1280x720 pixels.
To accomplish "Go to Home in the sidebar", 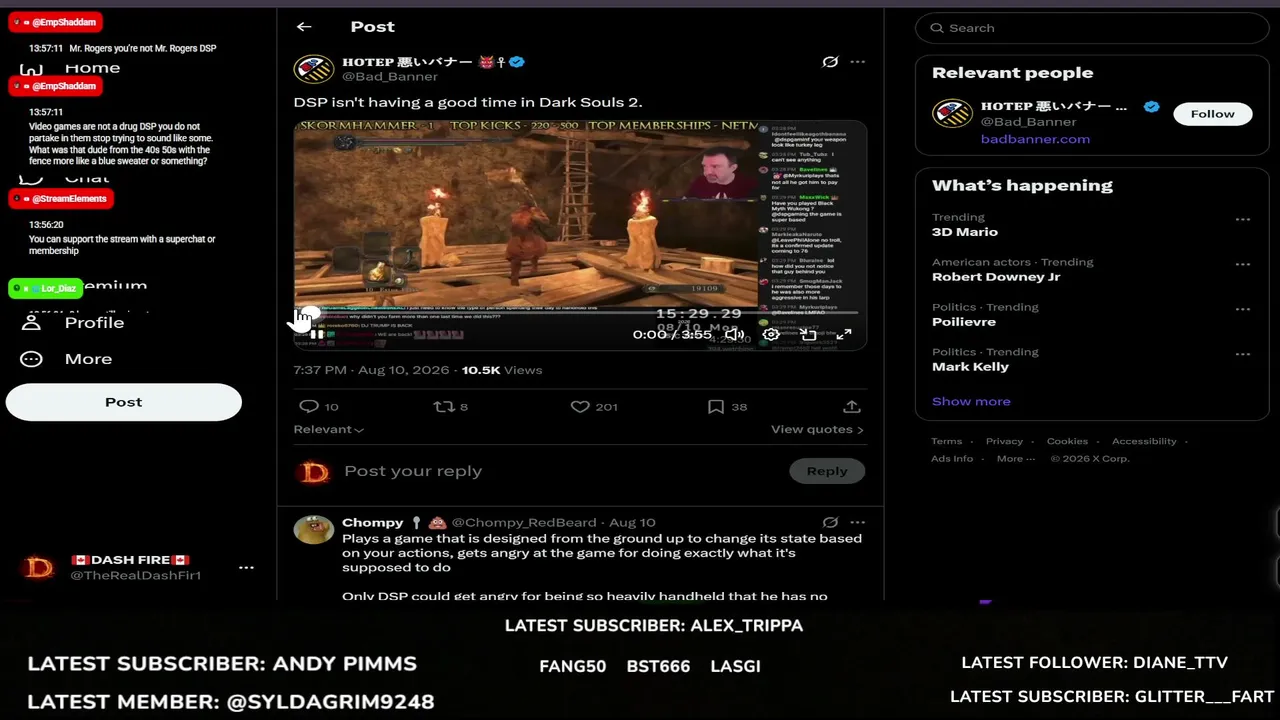I will (92, 68).
